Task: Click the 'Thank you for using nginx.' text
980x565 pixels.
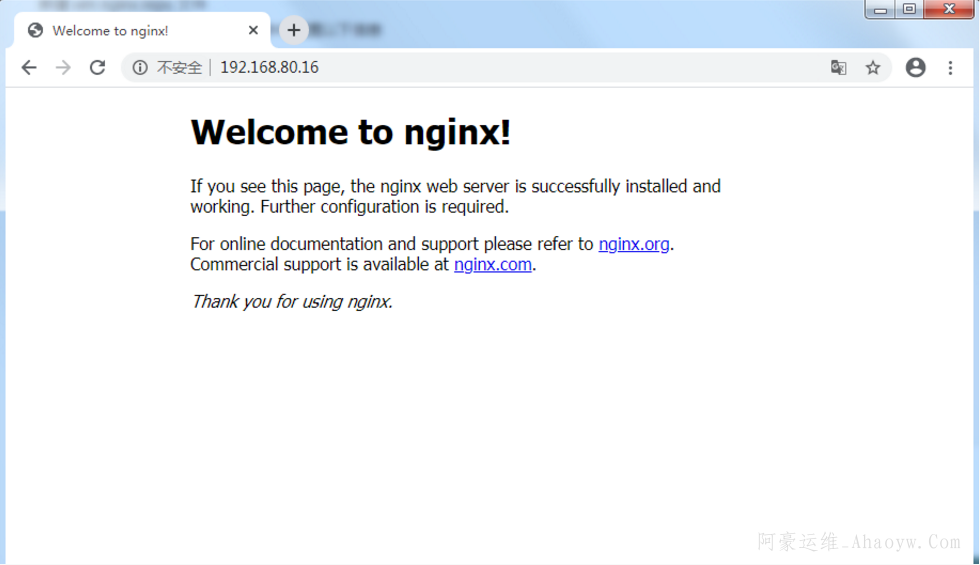Action: point(291,302)
